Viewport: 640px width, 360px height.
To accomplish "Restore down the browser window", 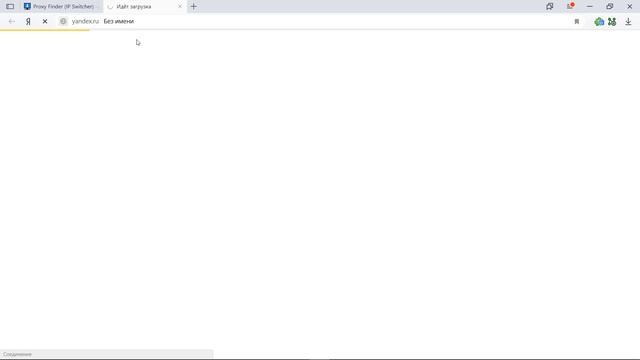I will pyautogui.click(x=609, y=7).
